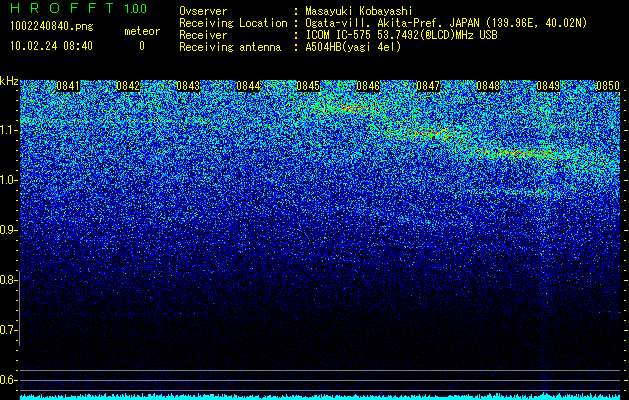
Task: Click the 0844 time marker
Action: tap(248, 86)
